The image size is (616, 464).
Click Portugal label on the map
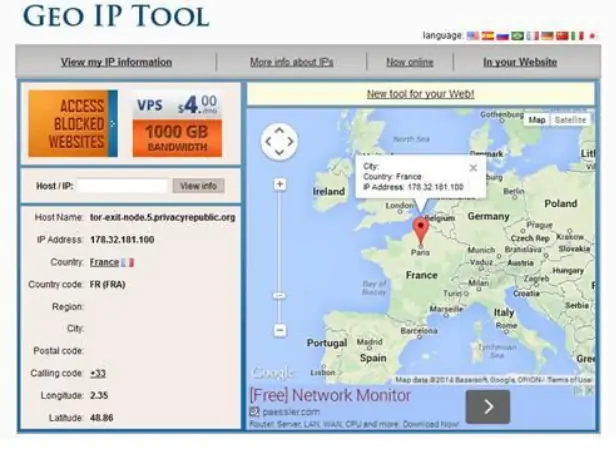pos(327,343)
